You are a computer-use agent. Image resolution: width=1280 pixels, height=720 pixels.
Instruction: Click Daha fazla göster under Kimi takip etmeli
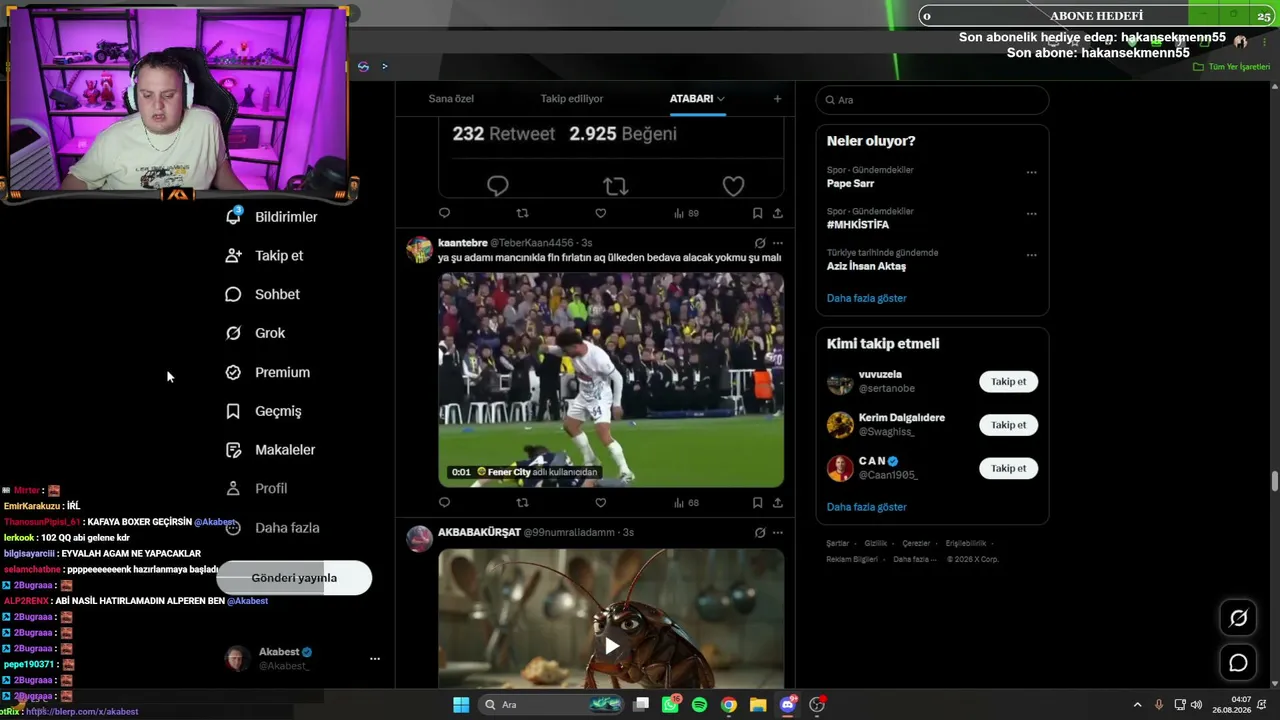coord(866,507)
